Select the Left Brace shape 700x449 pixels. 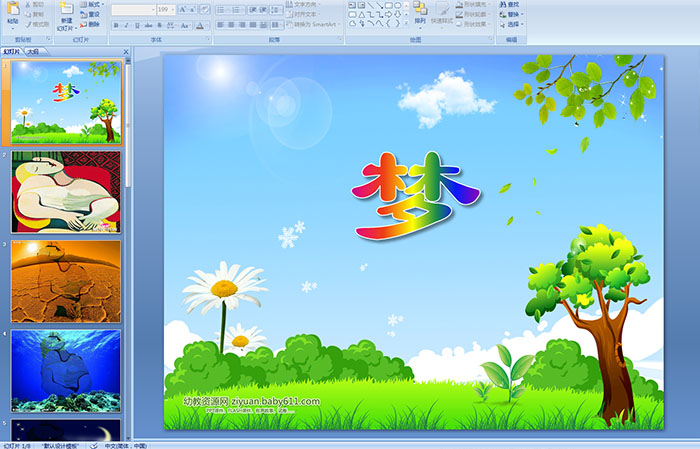[388, 23]
